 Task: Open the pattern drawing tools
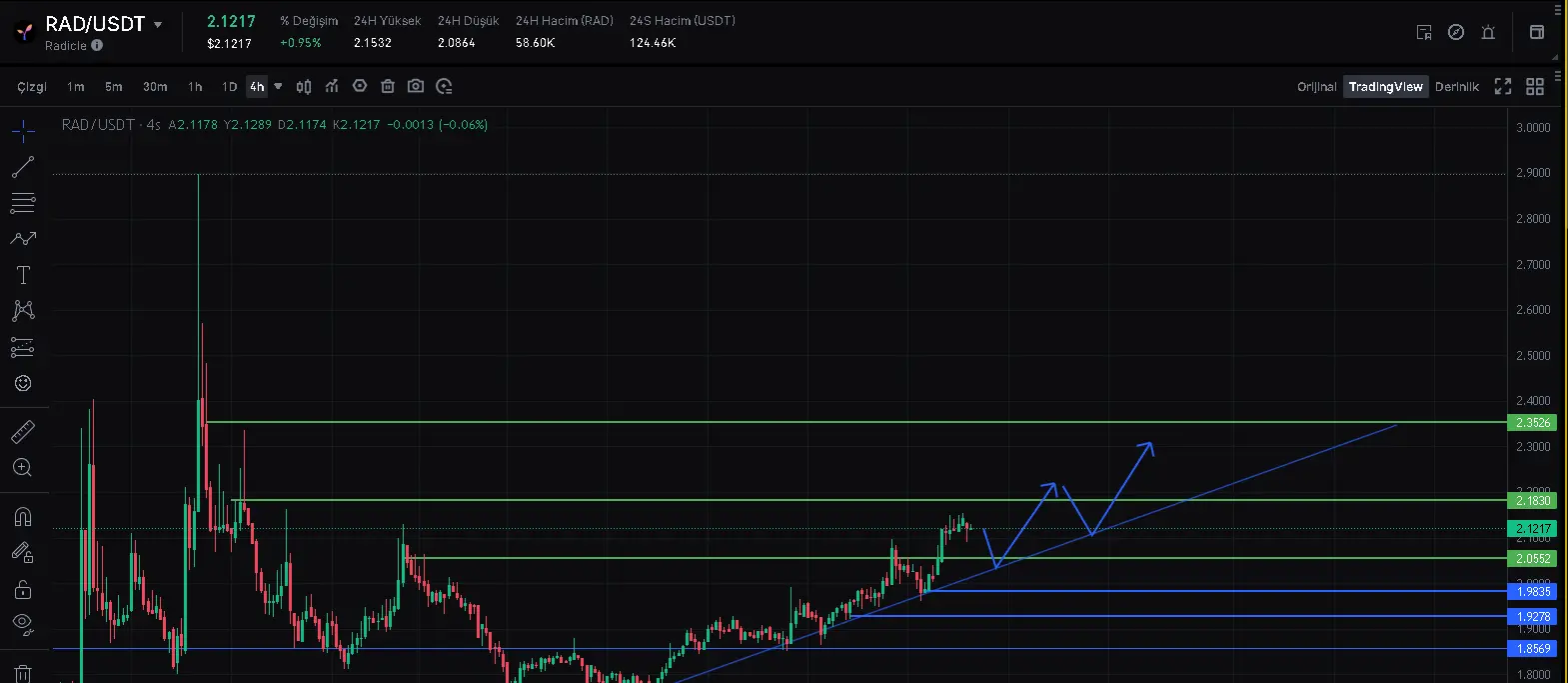pos(23,239)
